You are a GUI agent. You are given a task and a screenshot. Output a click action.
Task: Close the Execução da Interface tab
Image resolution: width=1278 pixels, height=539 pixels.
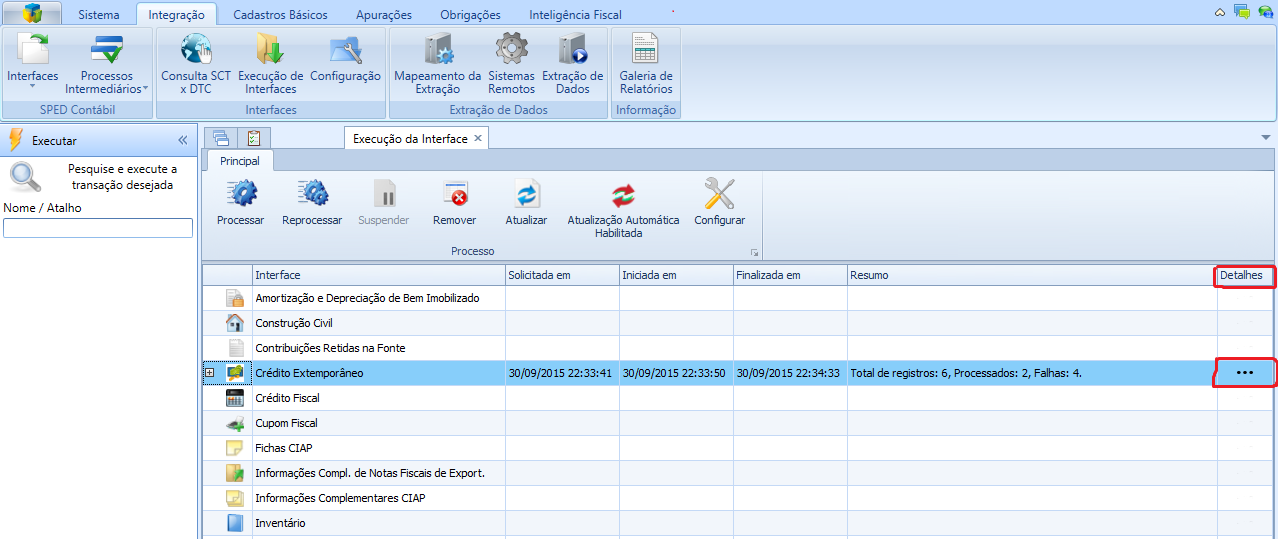click(478, 139)
